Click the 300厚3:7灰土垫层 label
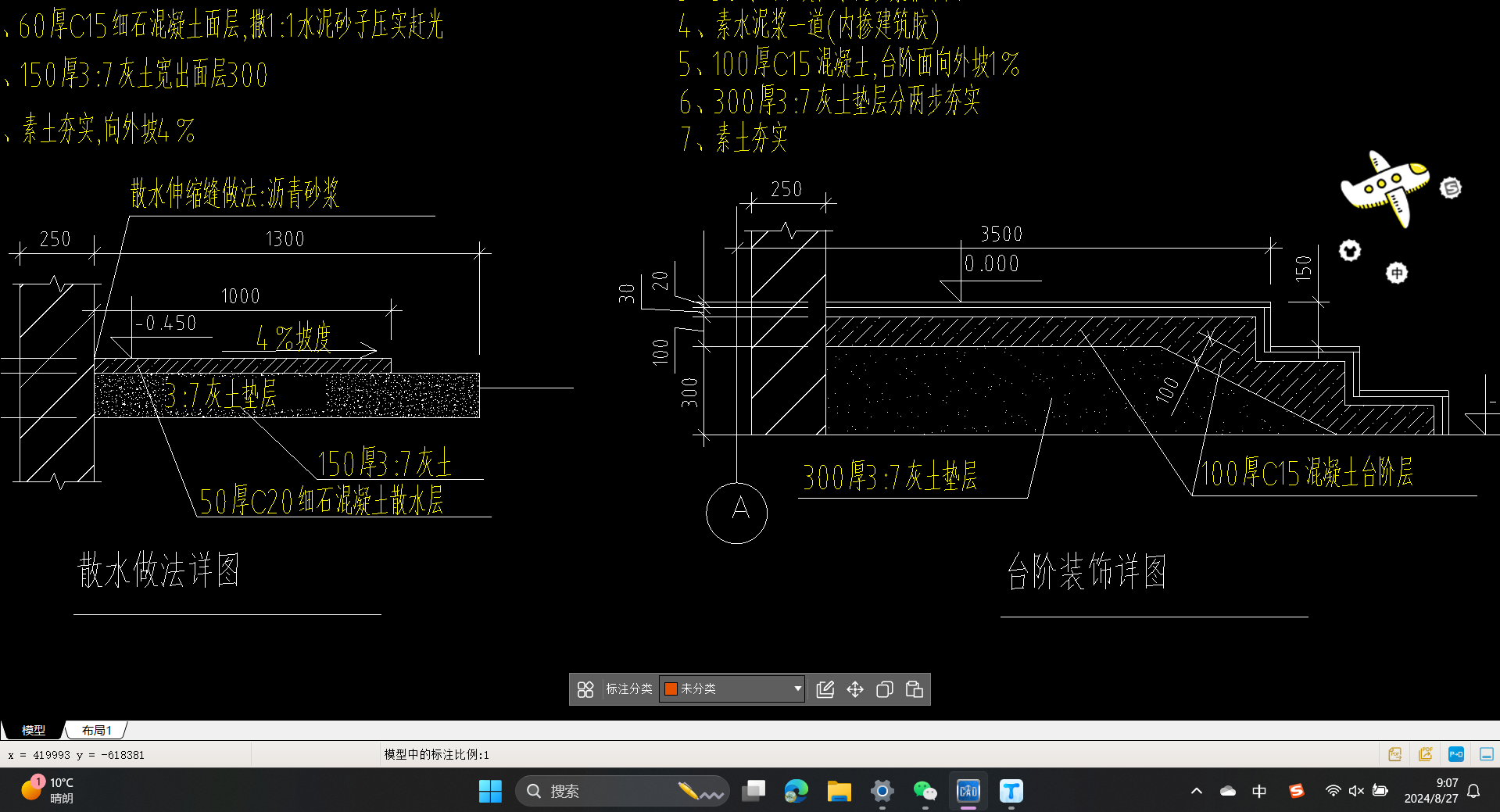Viewport: 1500px width, 812px height. point(890,476)
